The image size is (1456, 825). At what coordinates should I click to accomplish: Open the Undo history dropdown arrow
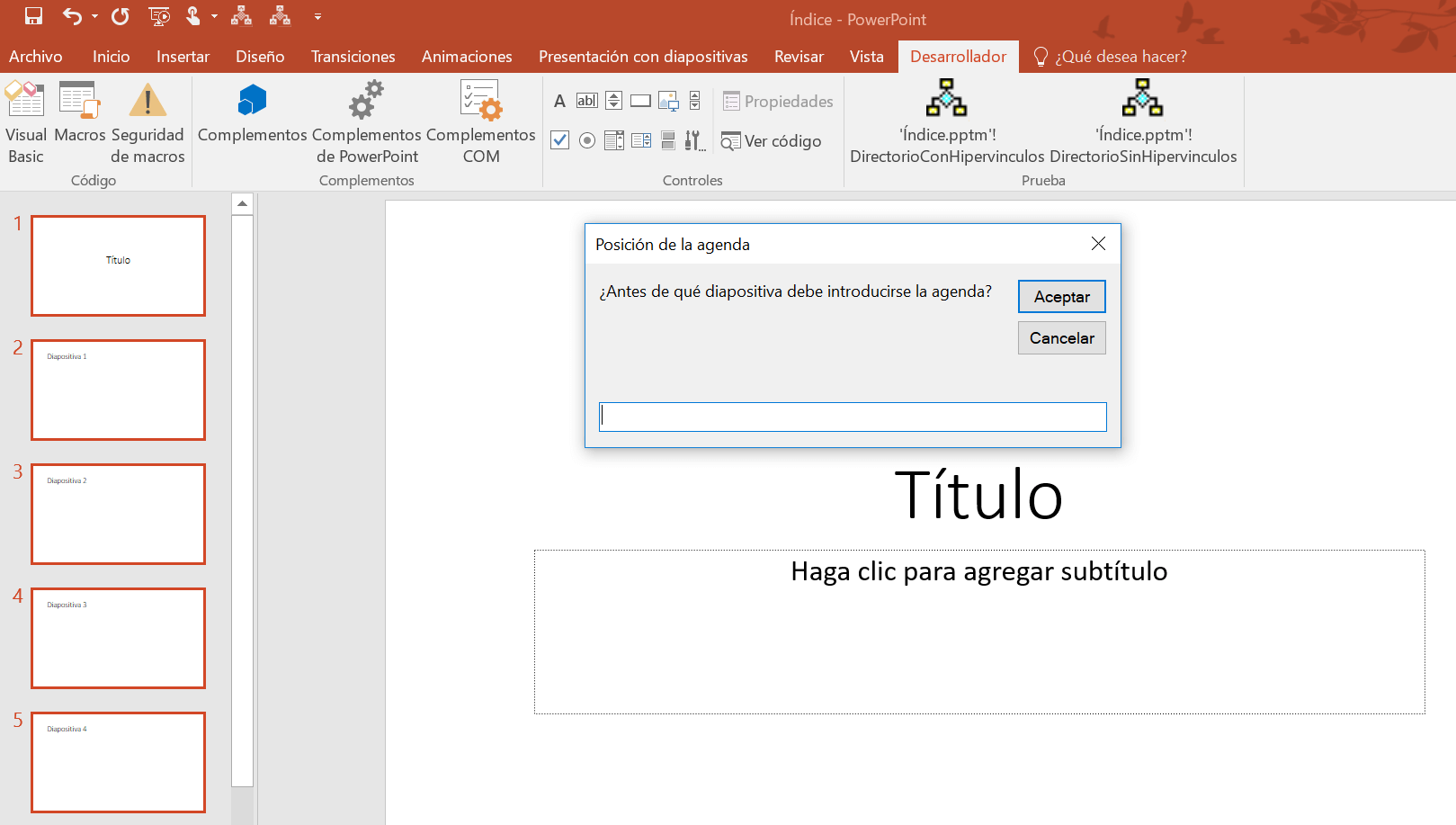[94, 16]
